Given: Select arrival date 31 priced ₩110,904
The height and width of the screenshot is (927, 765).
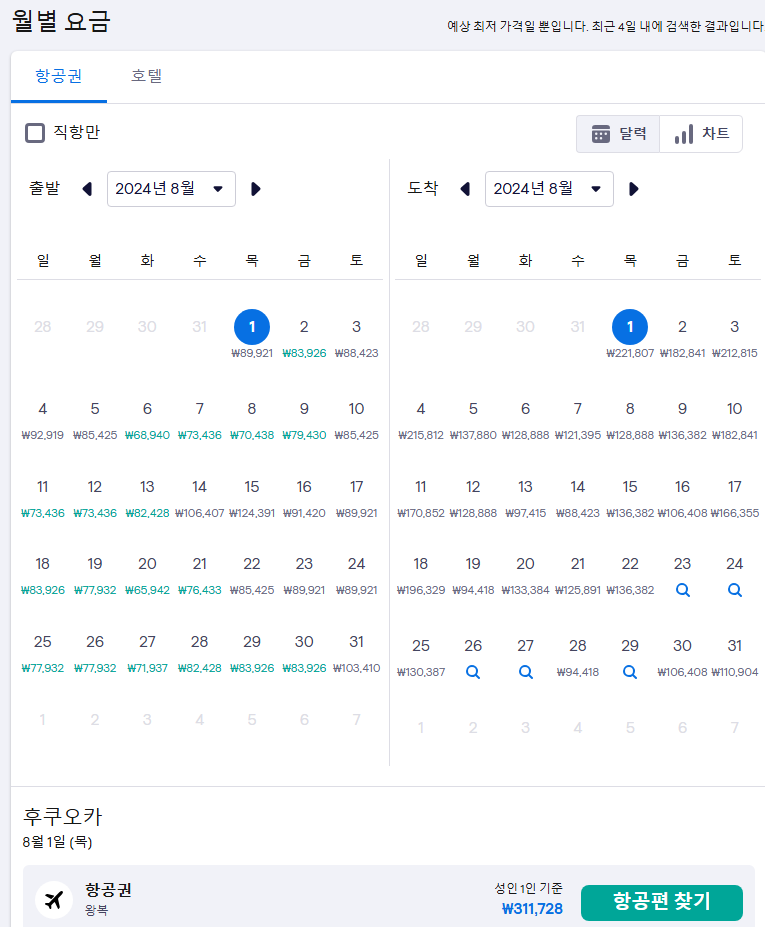Looking at the screenshot, I should [734, 657].
